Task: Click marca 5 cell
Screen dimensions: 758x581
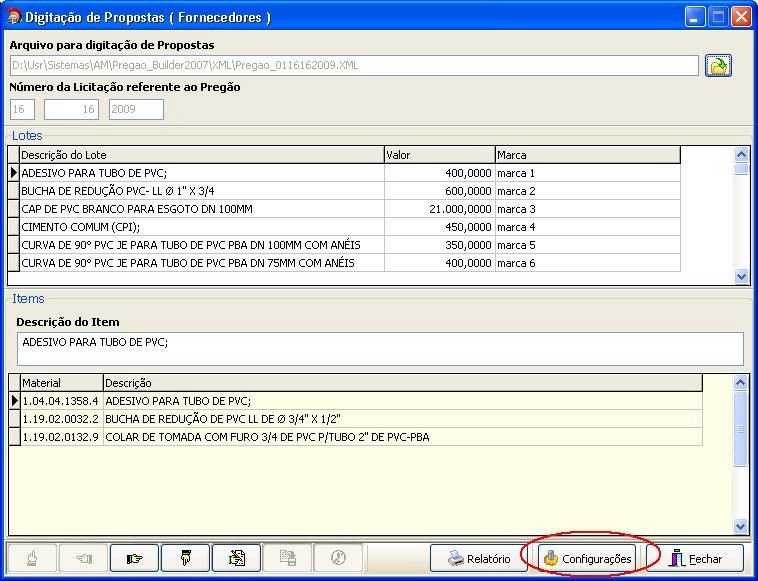Action: click(x=588, y=245)
